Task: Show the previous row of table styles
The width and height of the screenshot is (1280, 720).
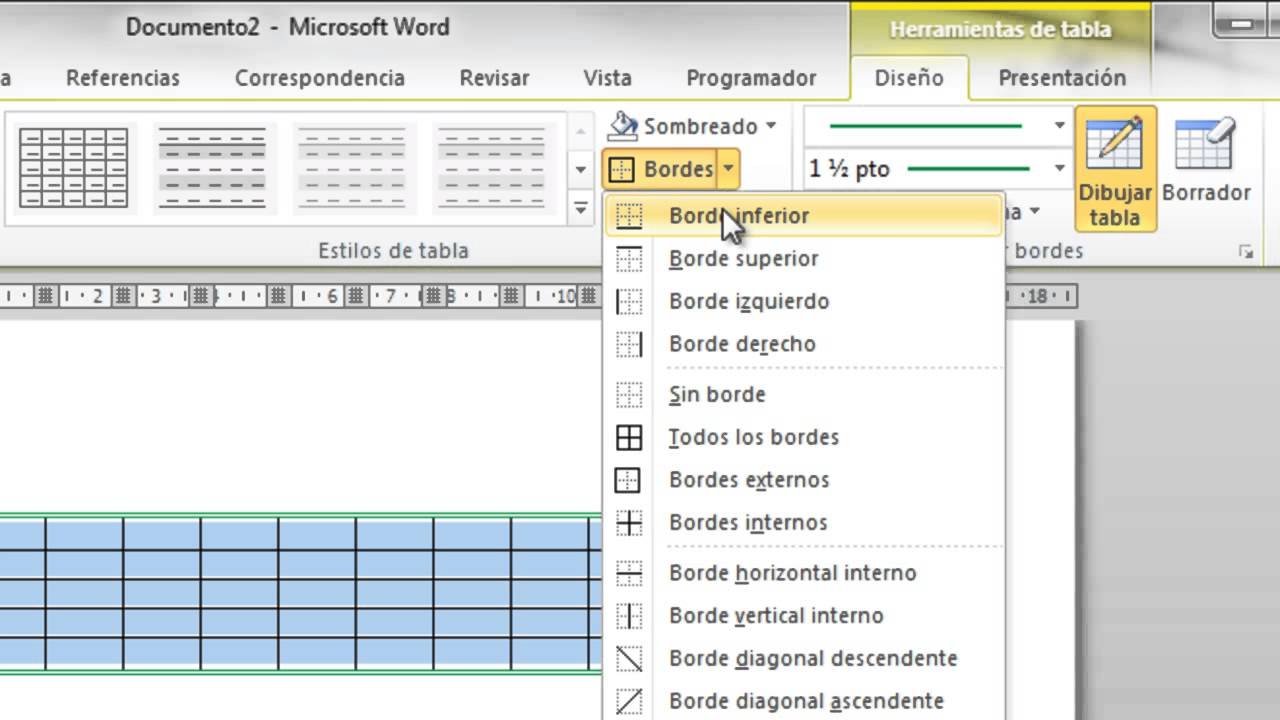Action: 581,130
